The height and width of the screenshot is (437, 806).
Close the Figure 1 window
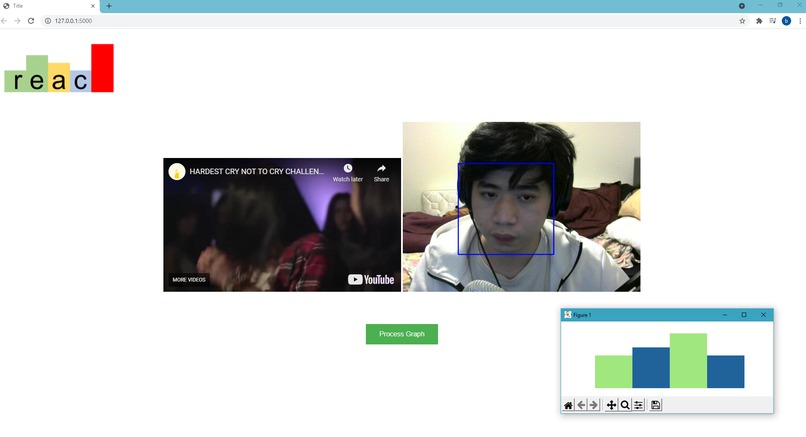(763, 315)
